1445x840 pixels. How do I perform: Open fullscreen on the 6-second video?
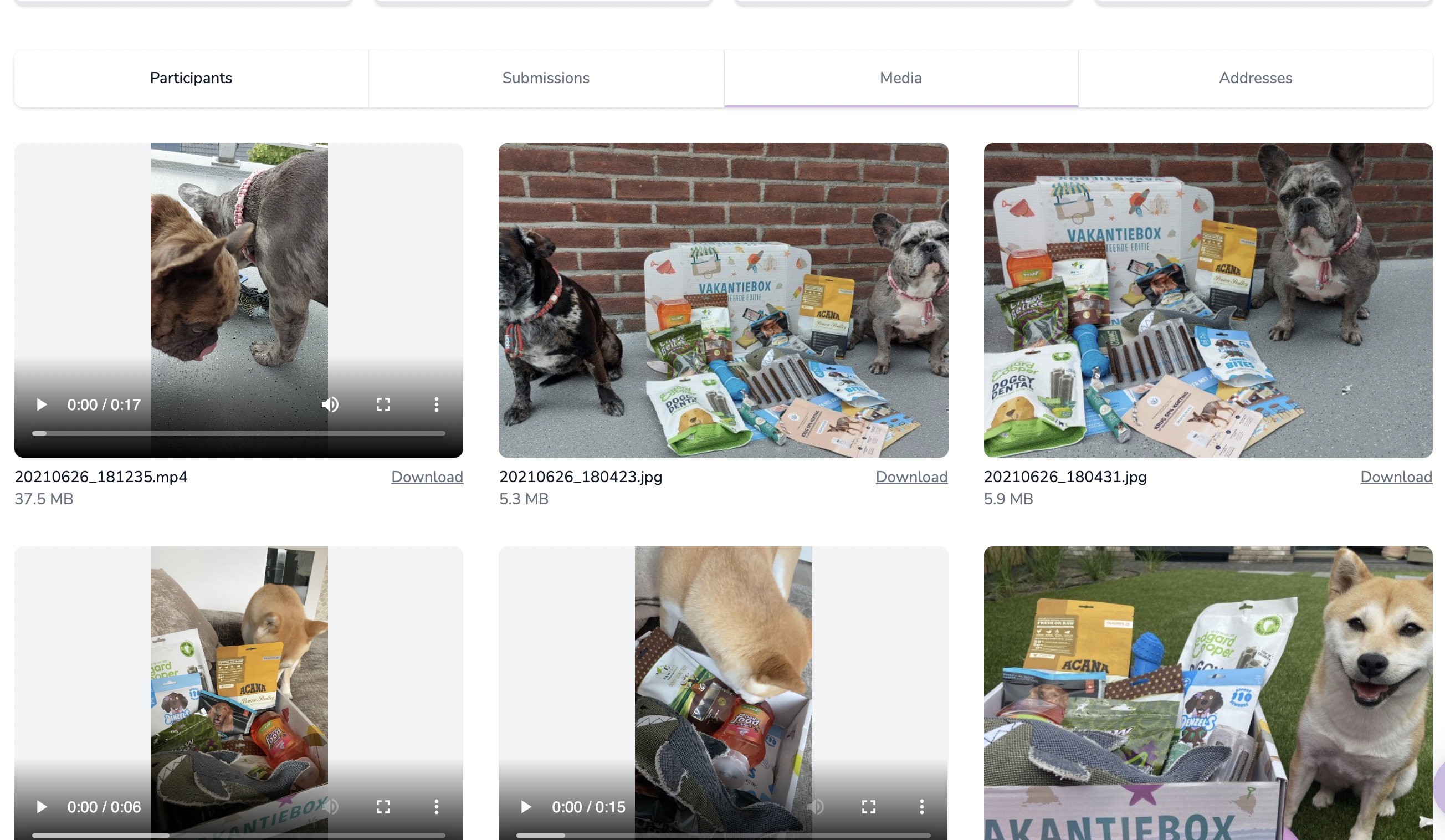pyautogui.click(x=383, y=807)
